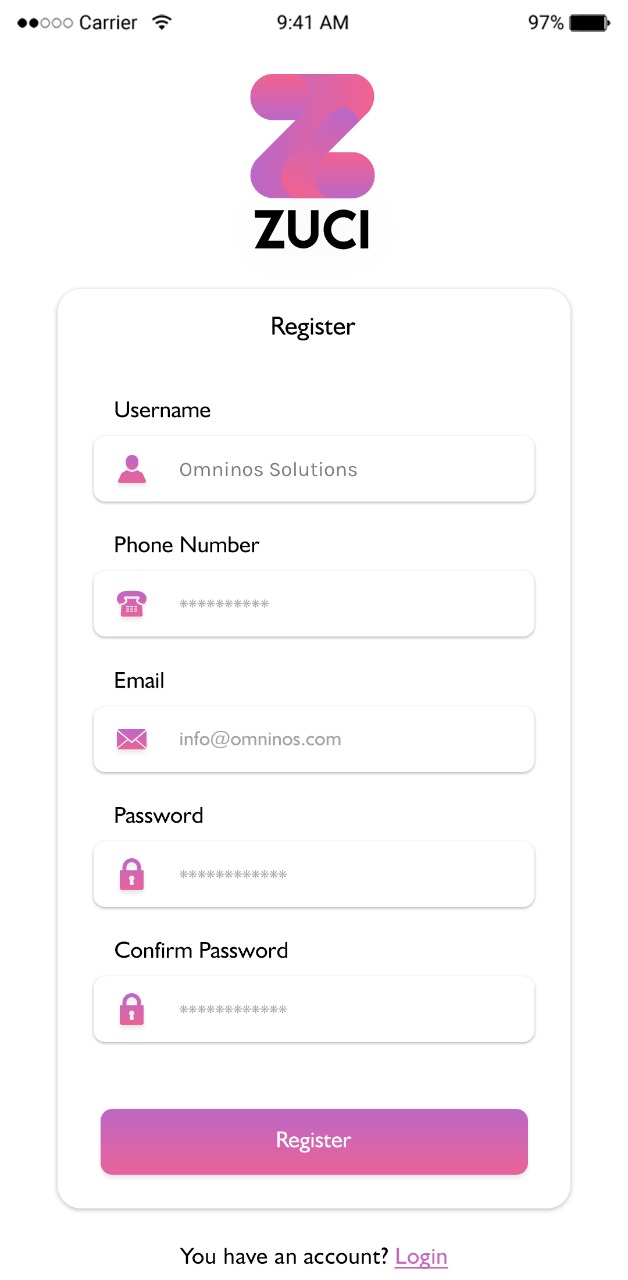This screenshot has height=1280, width=628.
Task: Tap the padlock icon in Password field
Action: click(x=132, y=875)
